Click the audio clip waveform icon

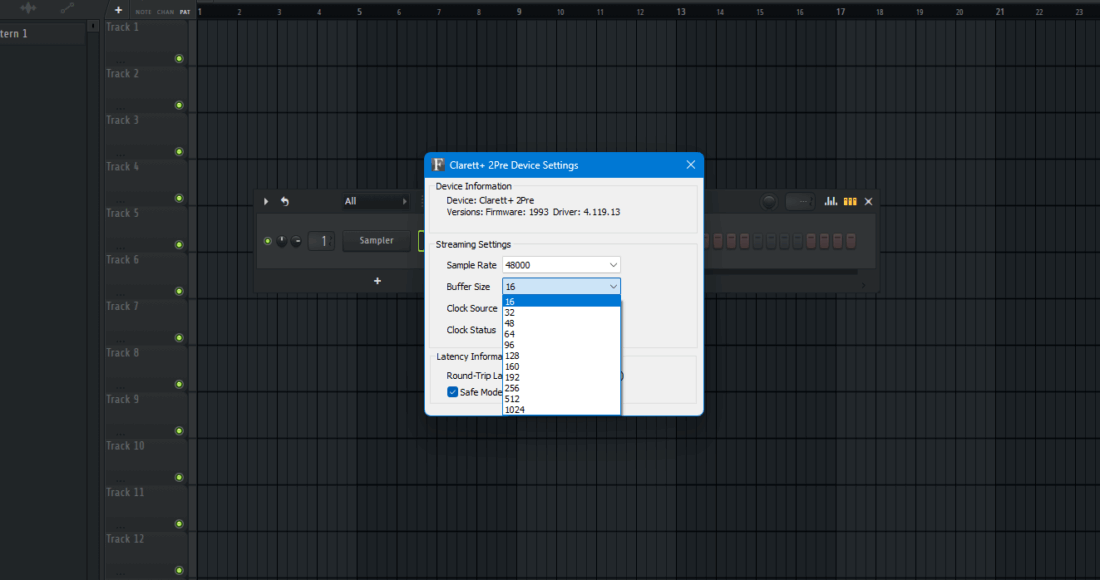click(28, 8)
